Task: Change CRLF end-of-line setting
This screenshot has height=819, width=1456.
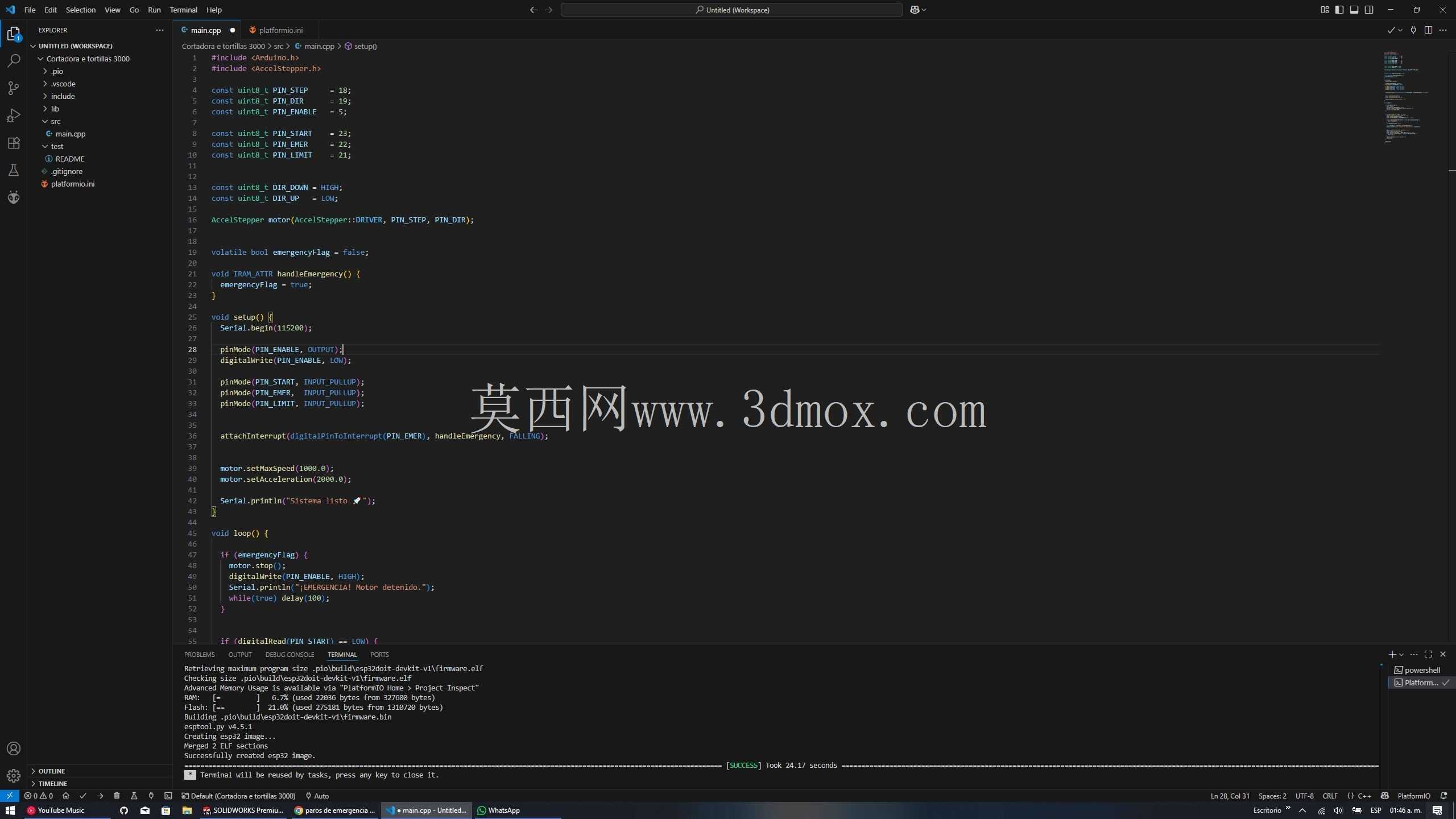Action: 1330,796
